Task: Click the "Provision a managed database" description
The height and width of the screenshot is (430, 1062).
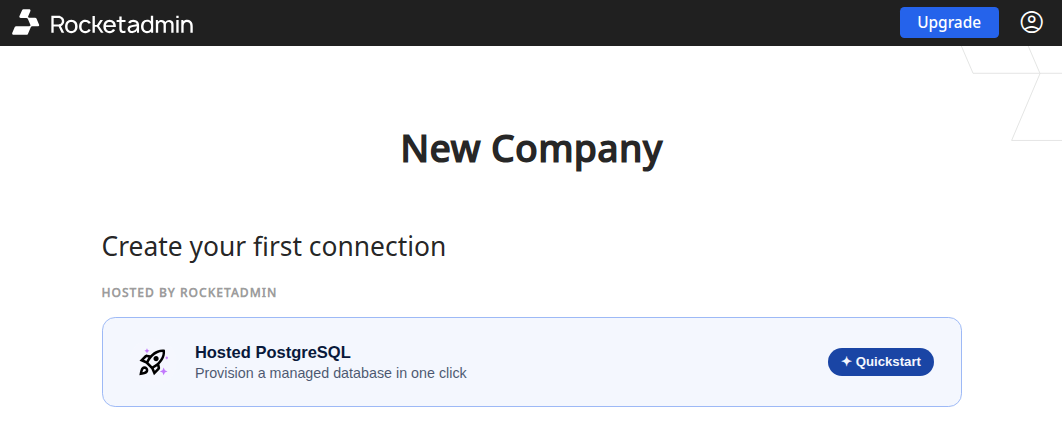Action: 330,373
